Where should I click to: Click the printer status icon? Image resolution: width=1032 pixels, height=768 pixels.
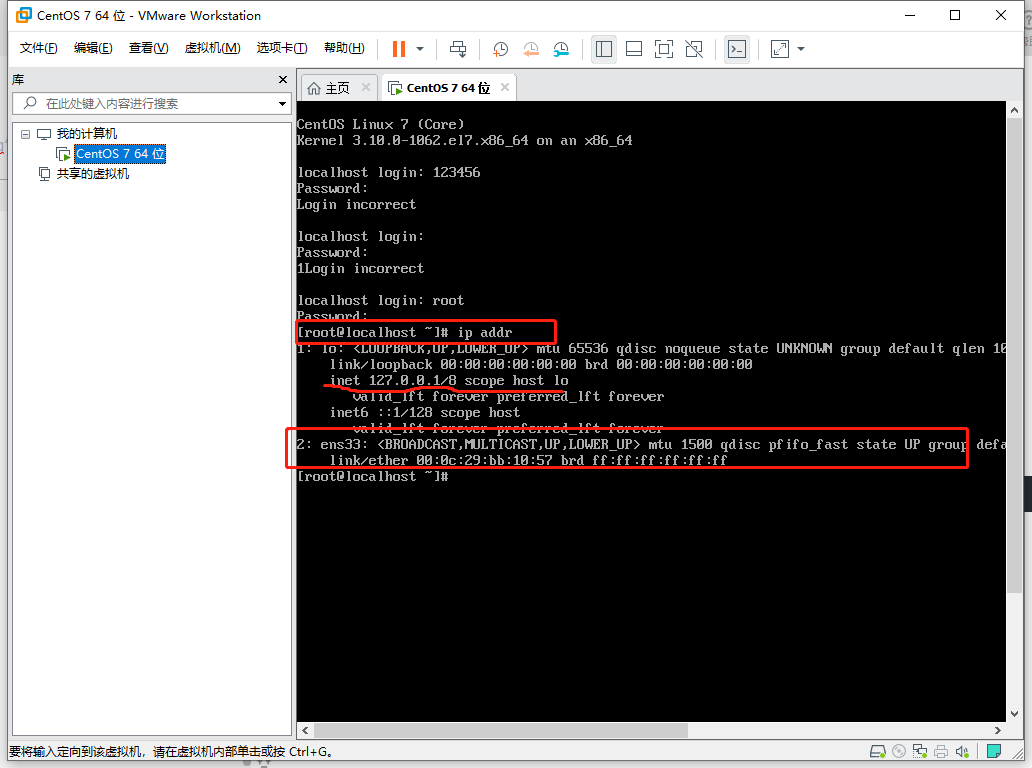pos(941,752)
